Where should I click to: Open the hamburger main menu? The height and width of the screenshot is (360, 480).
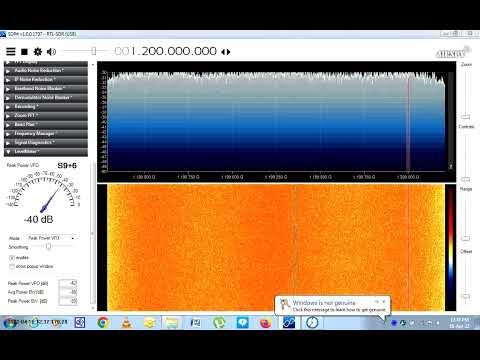tap(11, 51)
